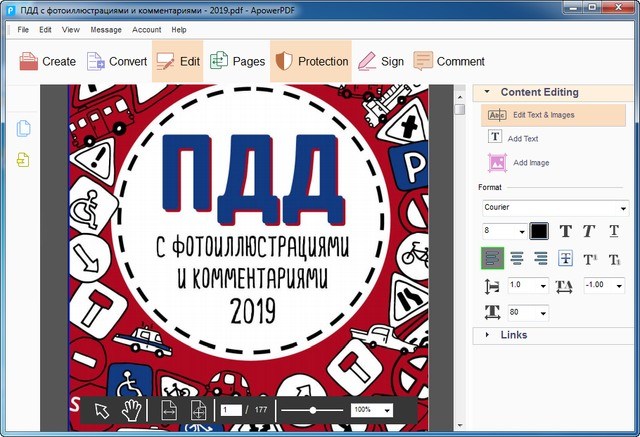Open the black text color swatch
The image size is (640, 437).
pyautogui.click(x=539, y=231)
